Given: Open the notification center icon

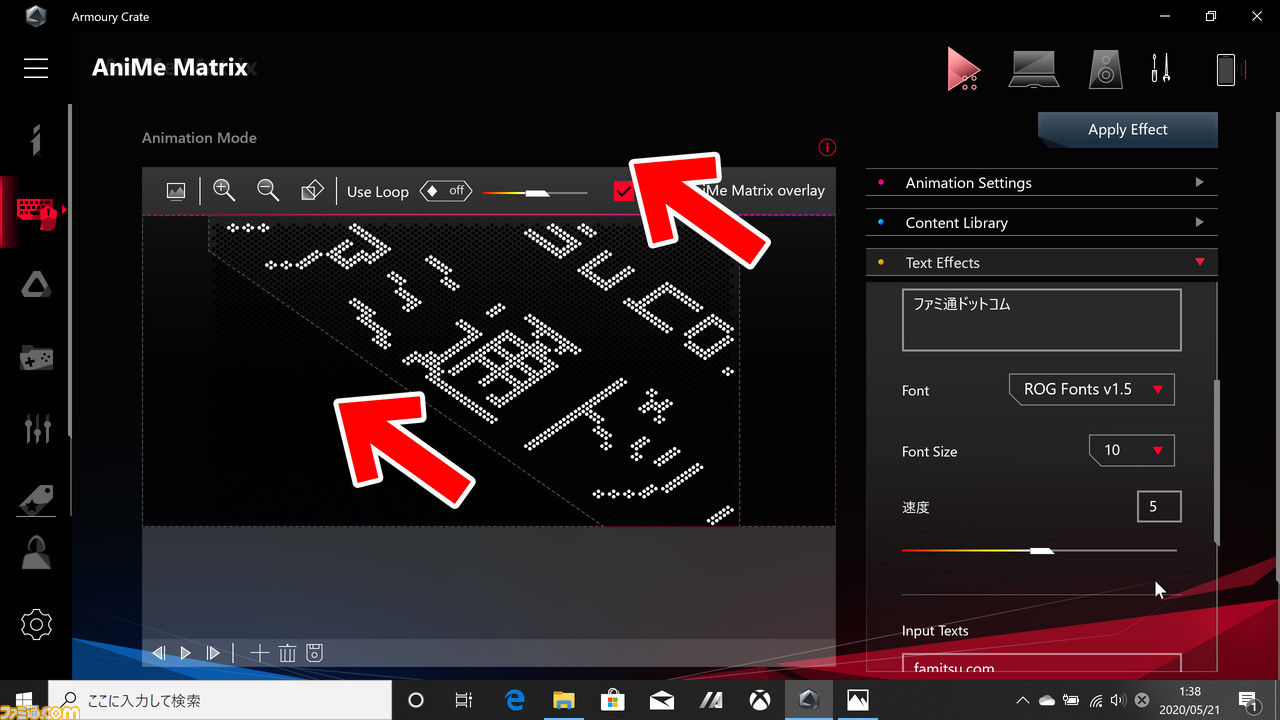Looking at the screenshot, I should (1249, 700).
